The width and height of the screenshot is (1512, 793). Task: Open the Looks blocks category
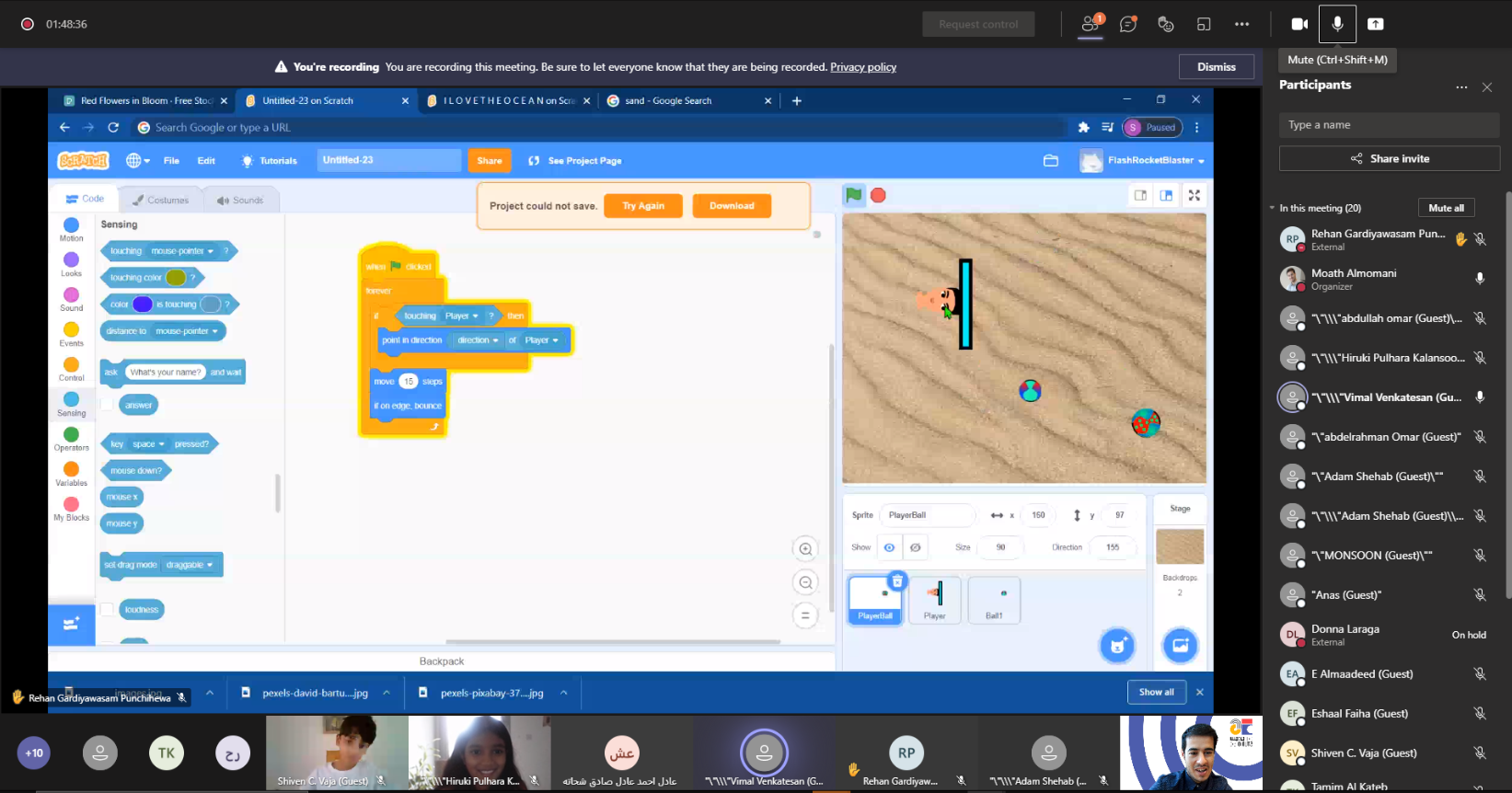coord(71,265)
